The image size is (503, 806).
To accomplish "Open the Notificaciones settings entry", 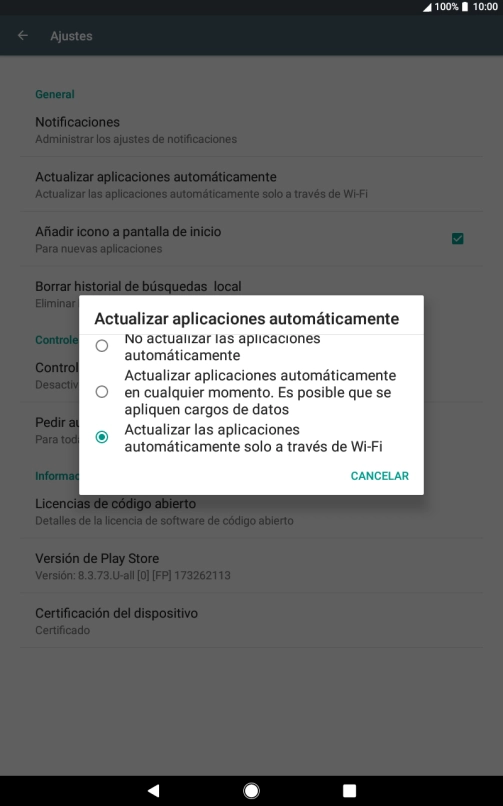I will click(x=251, y=130).
